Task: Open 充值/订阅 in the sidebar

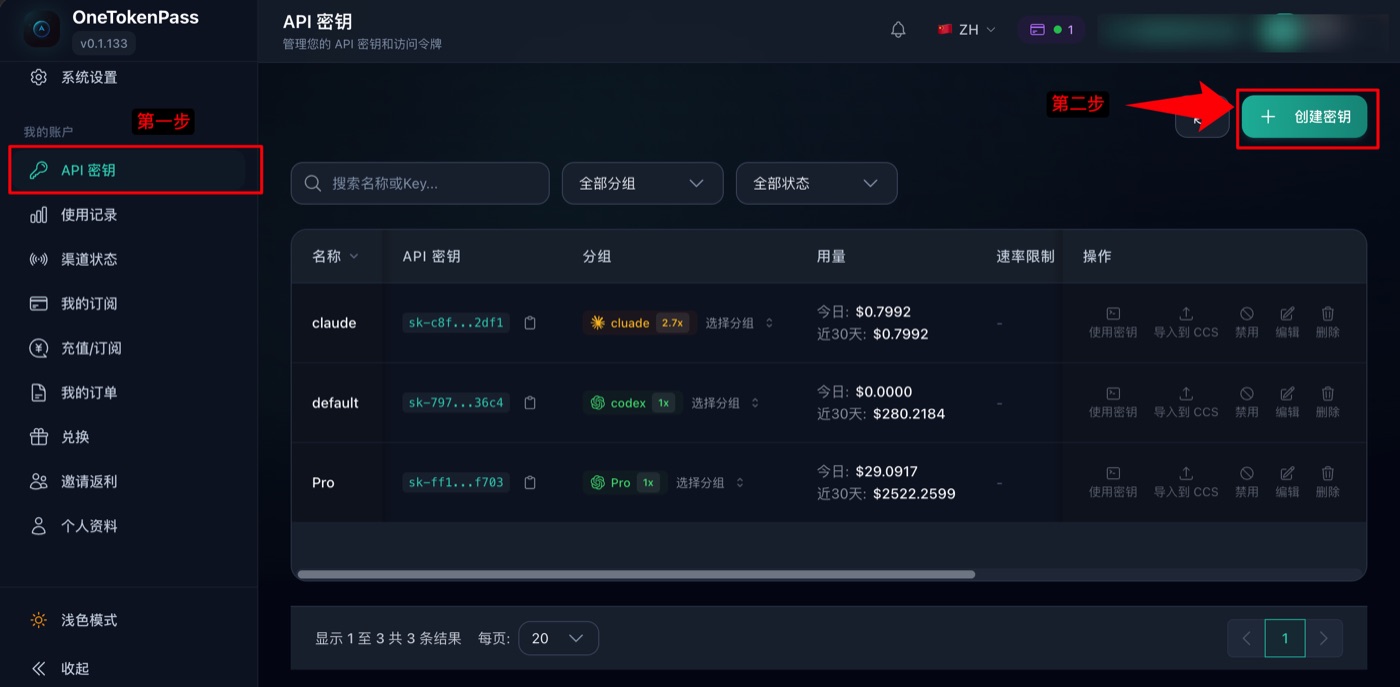Action: click(128, 348)
